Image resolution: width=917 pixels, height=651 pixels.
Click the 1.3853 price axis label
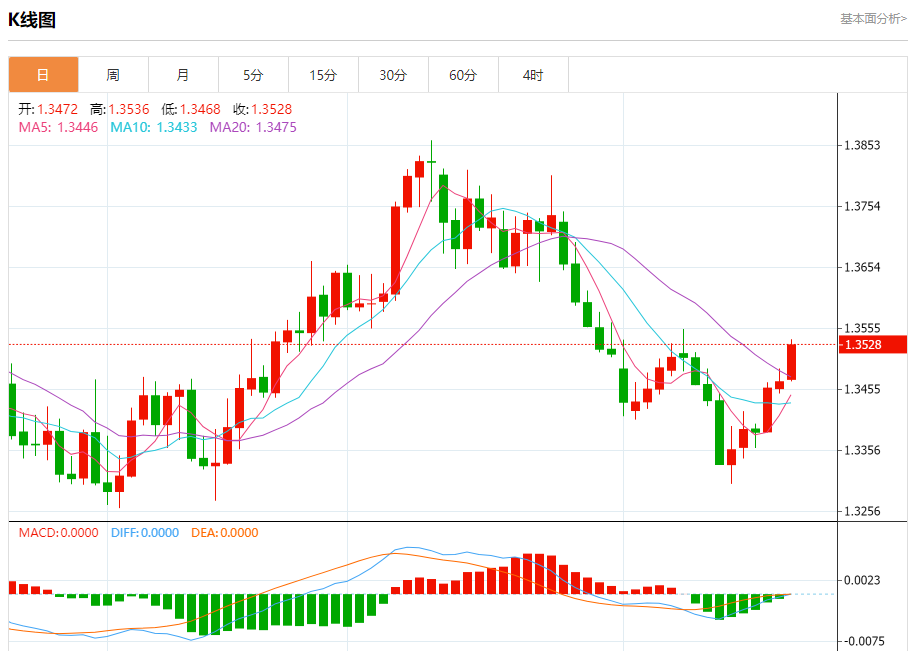pos(862,145)
